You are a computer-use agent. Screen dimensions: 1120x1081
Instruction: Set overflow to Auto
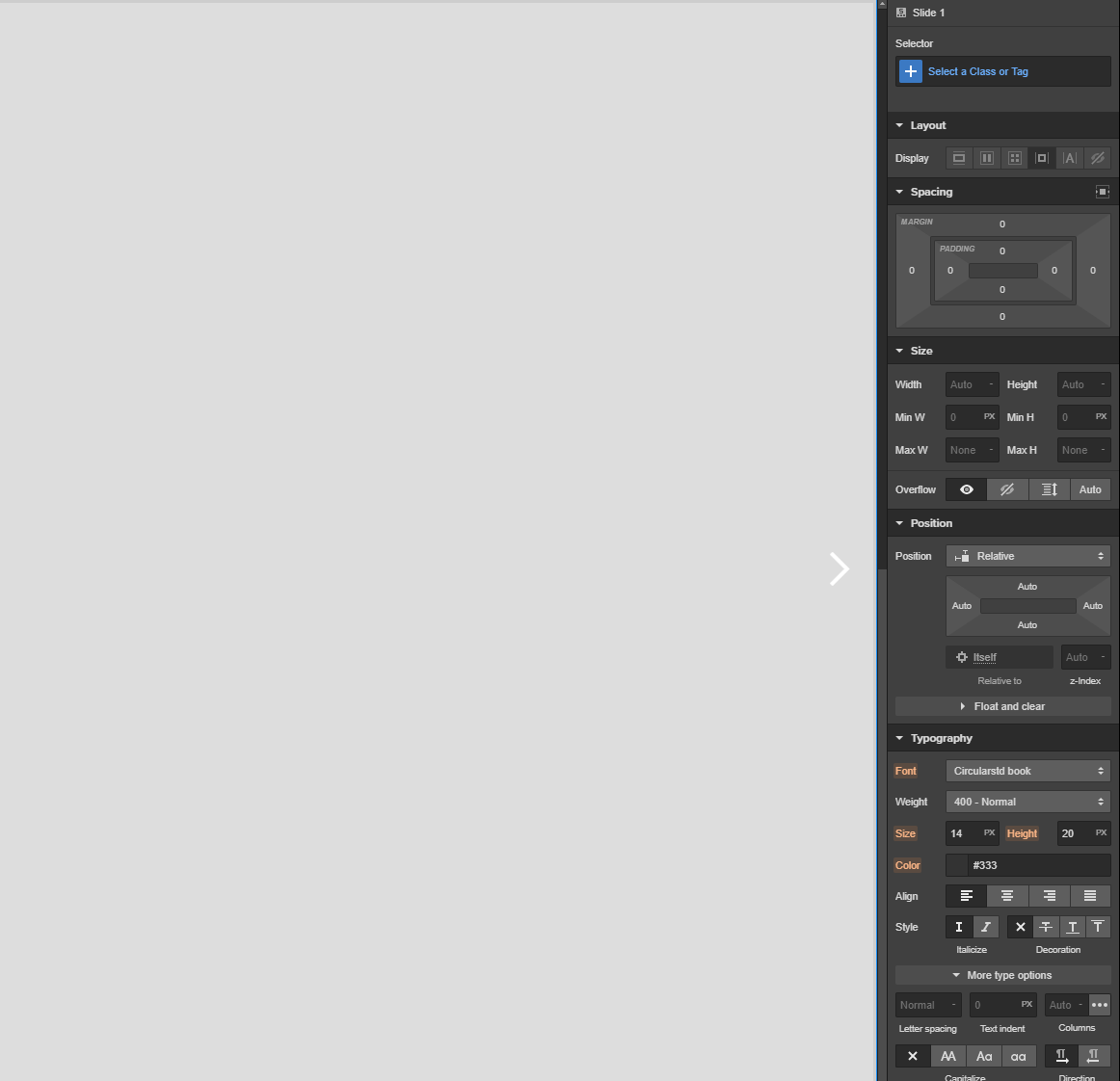1090,489
